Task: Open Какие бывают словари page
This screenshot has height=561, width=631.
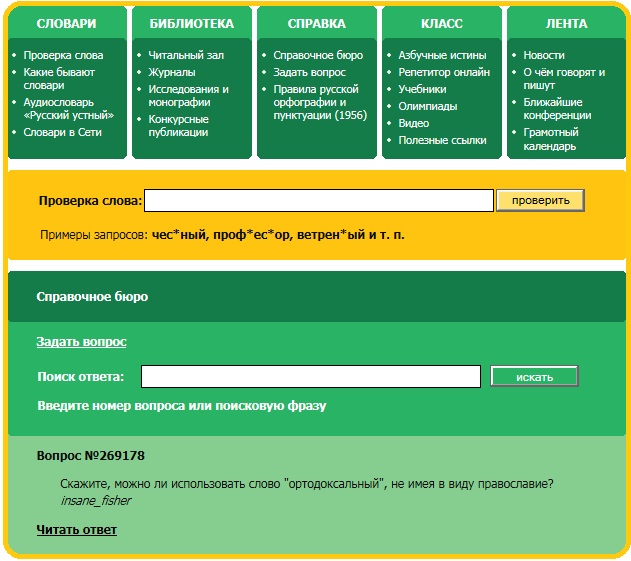Action: point(59,78)
